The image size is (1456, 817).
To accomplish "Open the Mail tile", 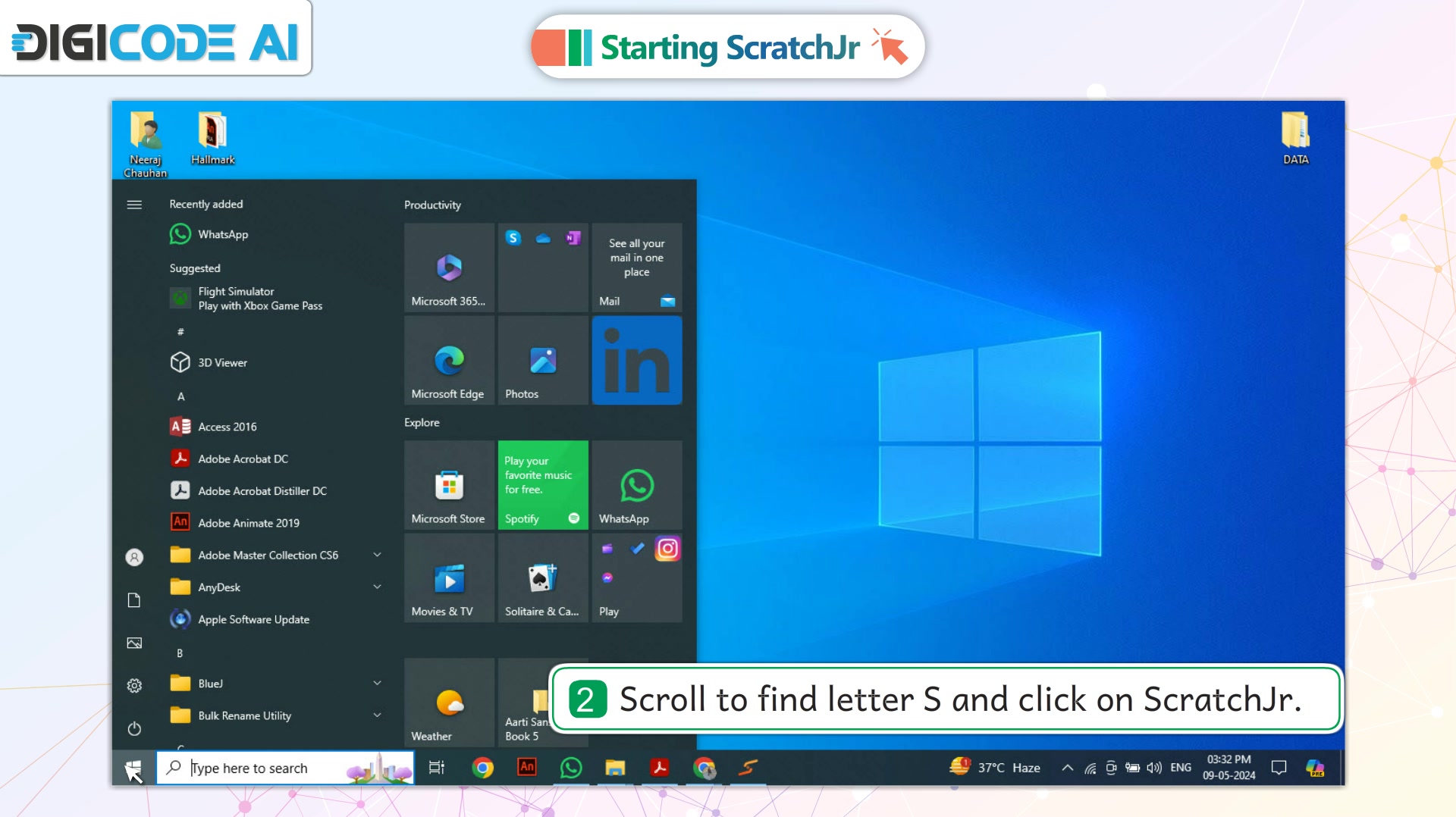I will click(637, 268).
